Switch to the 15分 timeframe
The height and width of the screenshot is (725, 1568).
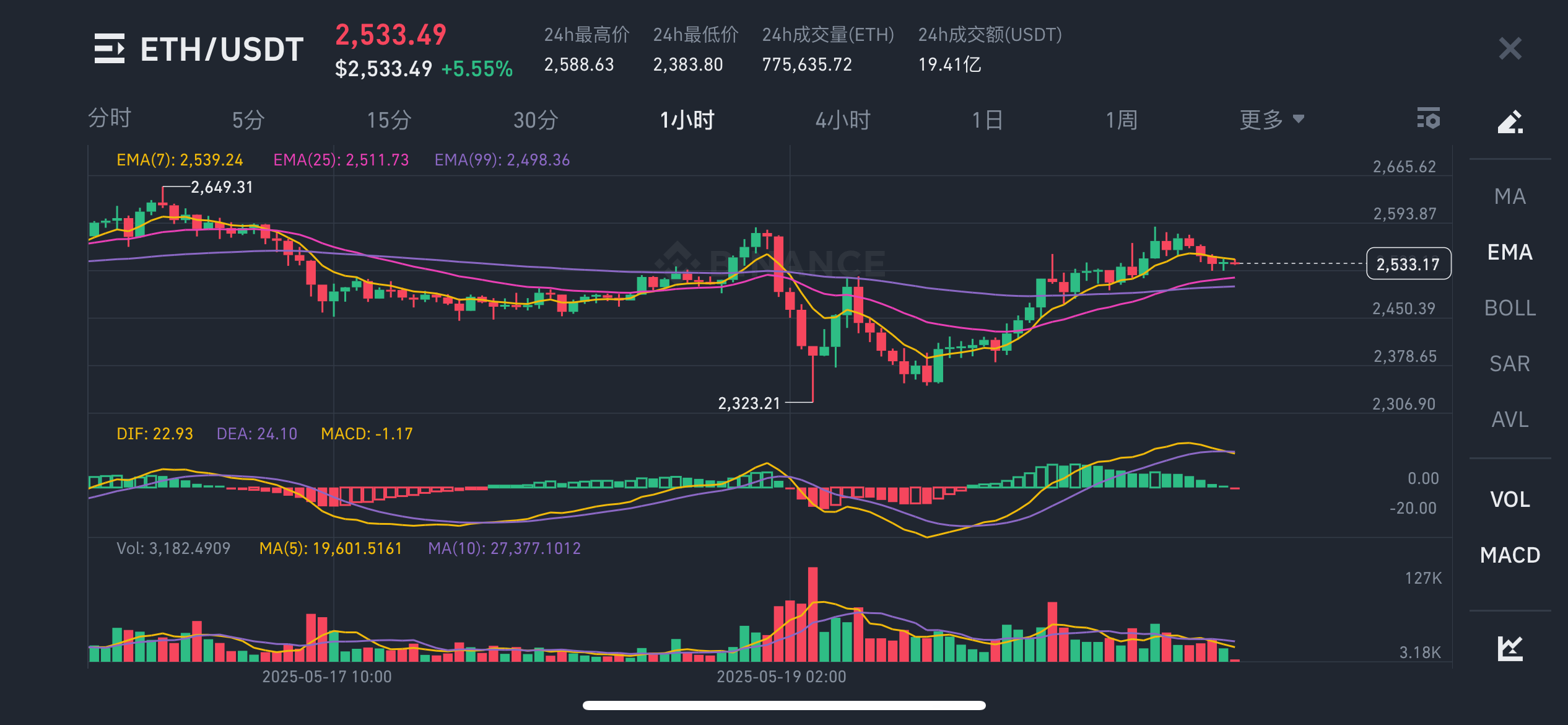coord(389,120)
